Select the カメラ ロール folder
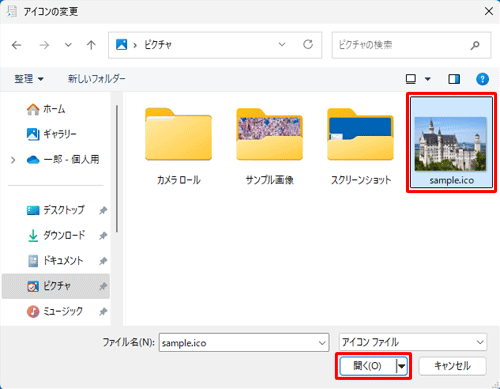Image resolution: width=500 pixels, height=389 pixels. [179, 146]
